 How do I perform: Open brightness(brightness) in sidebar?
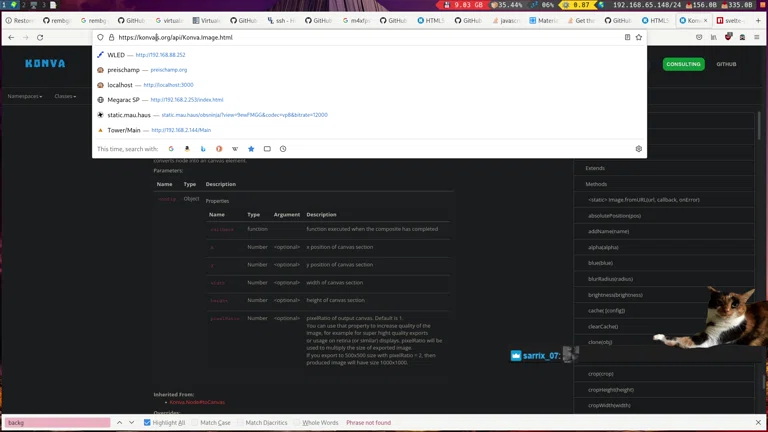615,295
